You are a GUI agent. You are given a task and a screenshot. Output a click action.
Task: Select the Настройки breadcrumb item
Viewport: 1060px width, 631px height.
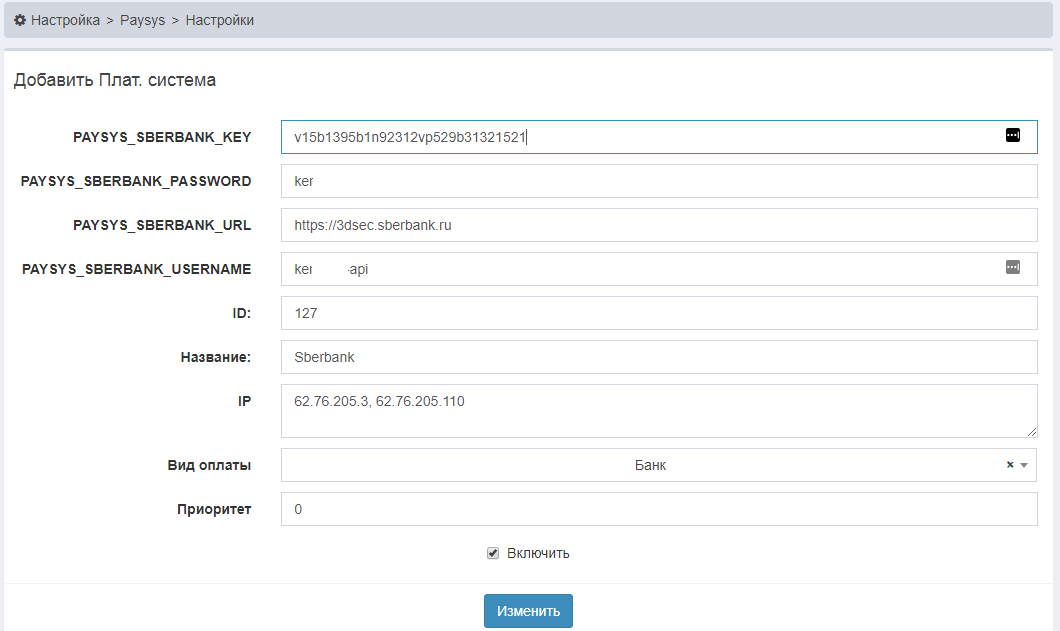pos(219,20)
